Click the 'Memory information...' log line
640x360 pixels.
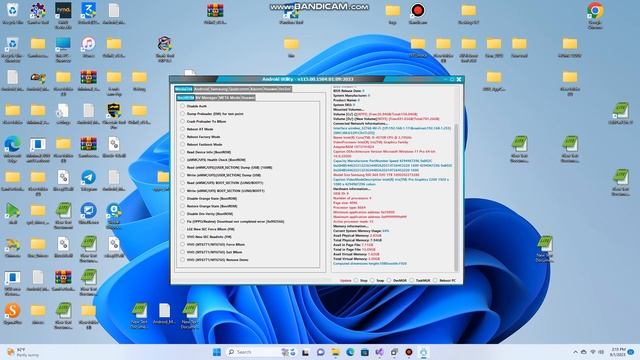[x=351, y=226]
